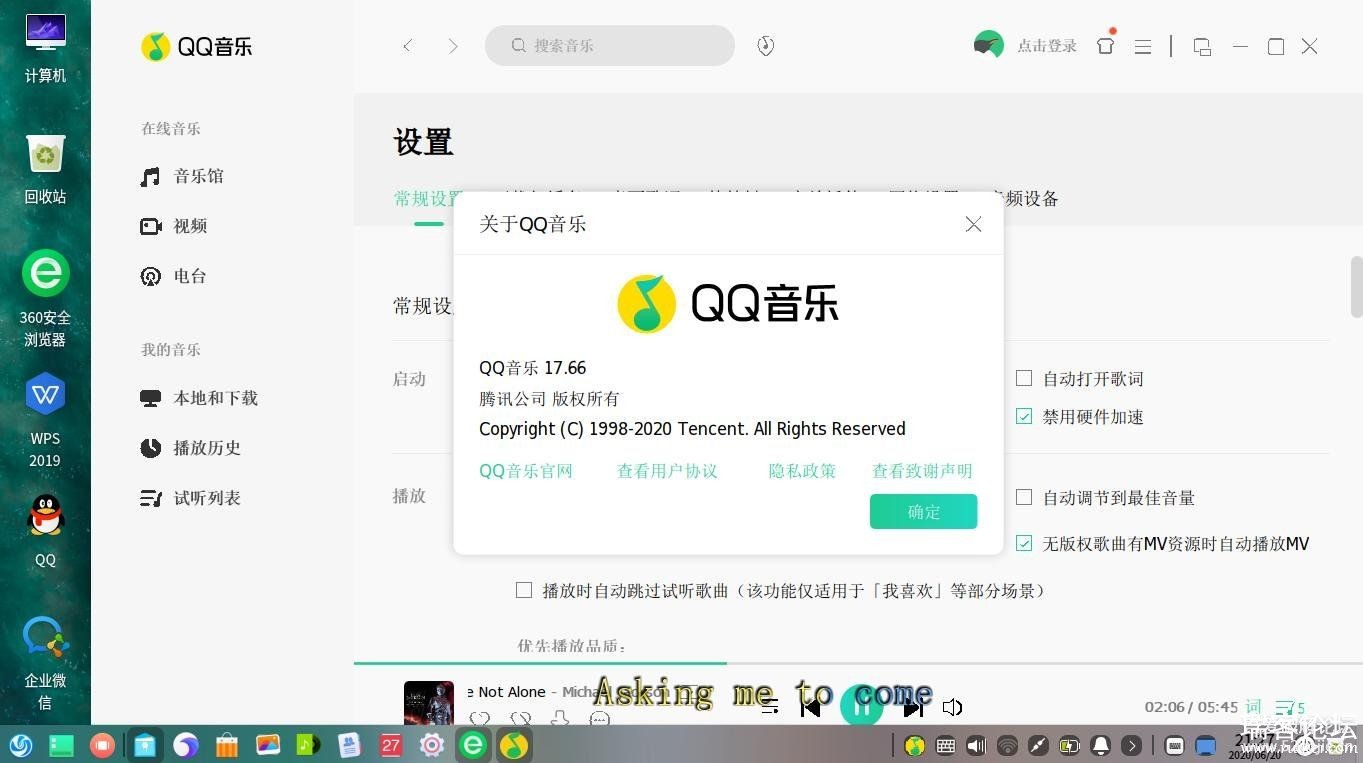
Task: Click the listen-to-identify song icon
Action: (766, 46)
